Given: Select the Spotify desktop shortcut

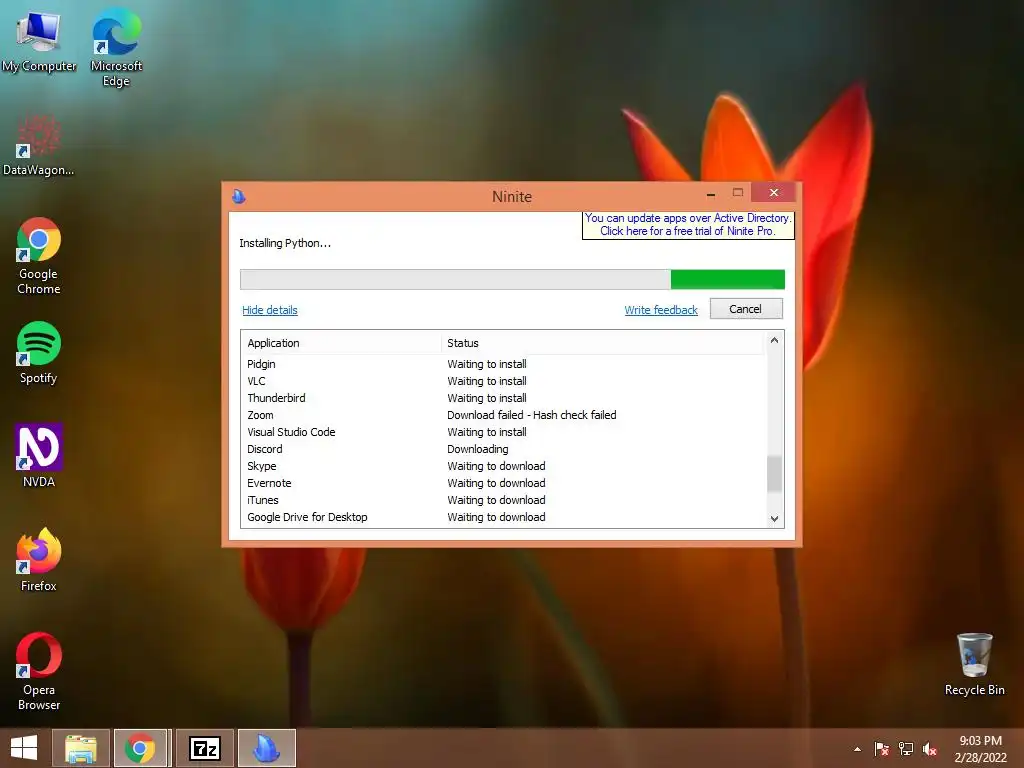Looking at the screenshot, I should tap(39, 353).
